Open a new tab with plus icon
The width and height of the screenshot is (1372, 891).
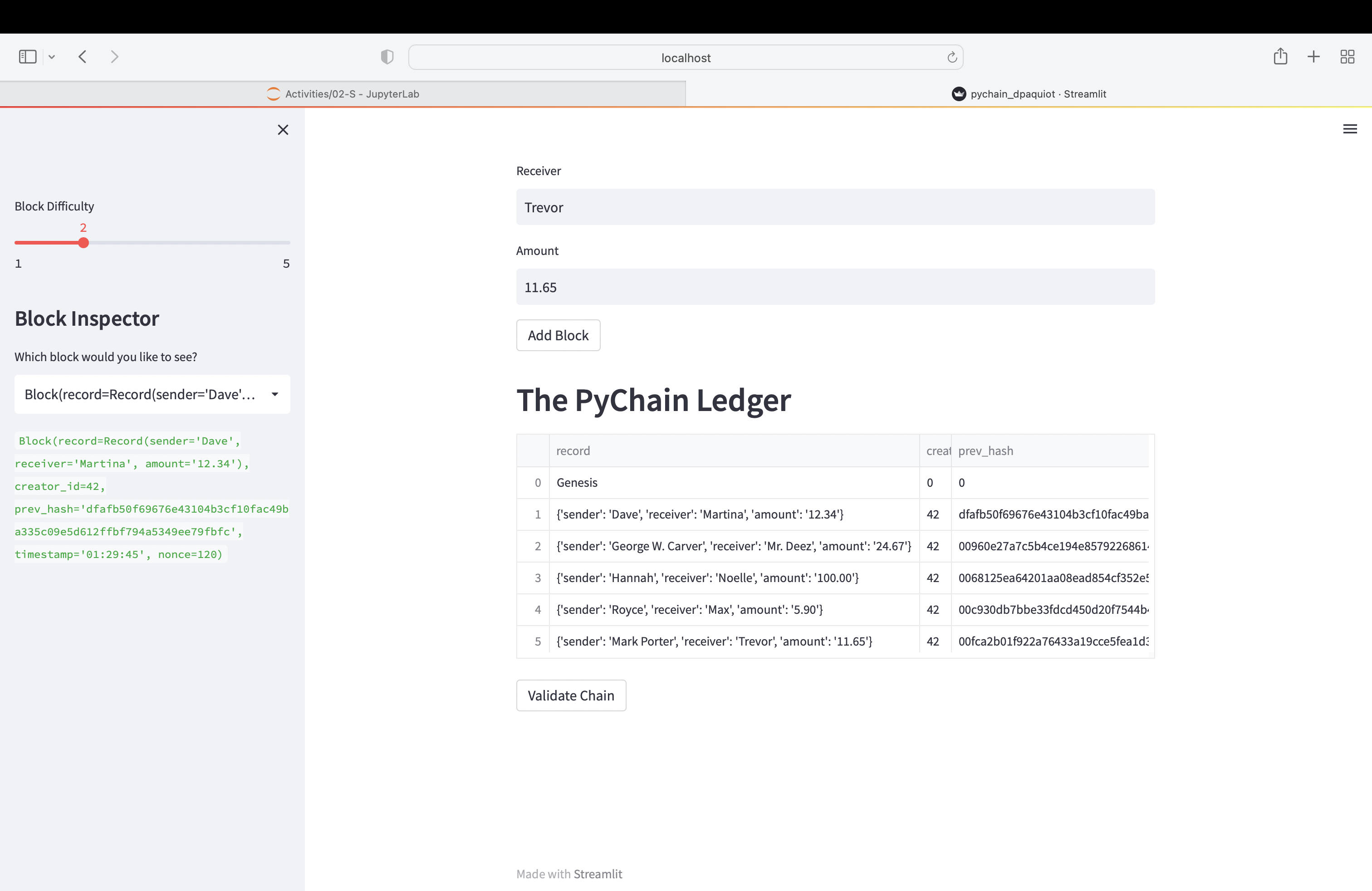pyautogui.click(x=1314, y=56)
